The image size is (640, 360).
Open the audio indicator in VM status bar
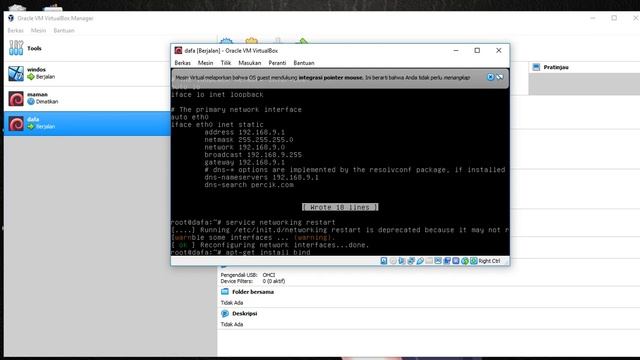click(402, 261)
